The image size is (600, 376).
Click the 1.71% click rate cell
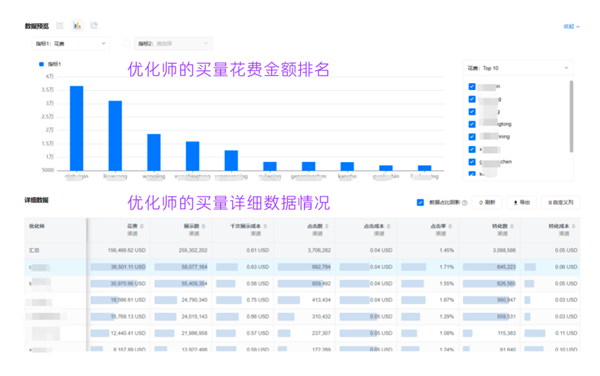coord(447,267)
